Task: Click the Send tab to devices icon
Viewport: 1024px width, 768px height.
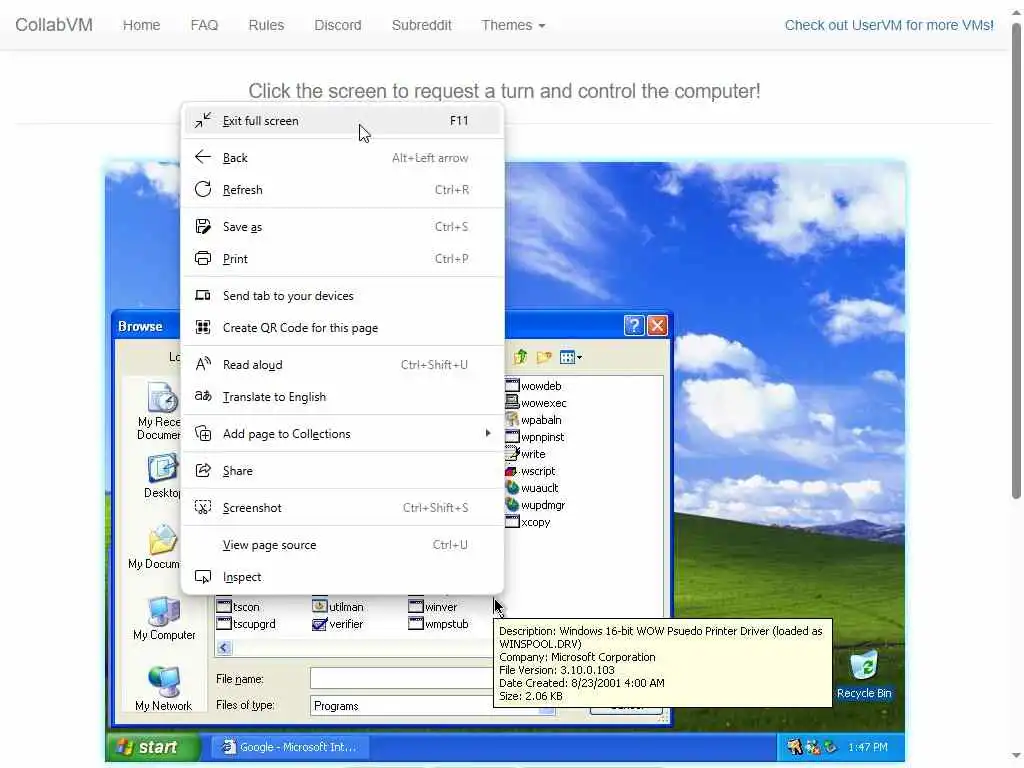Action: (x=203, y=295)
